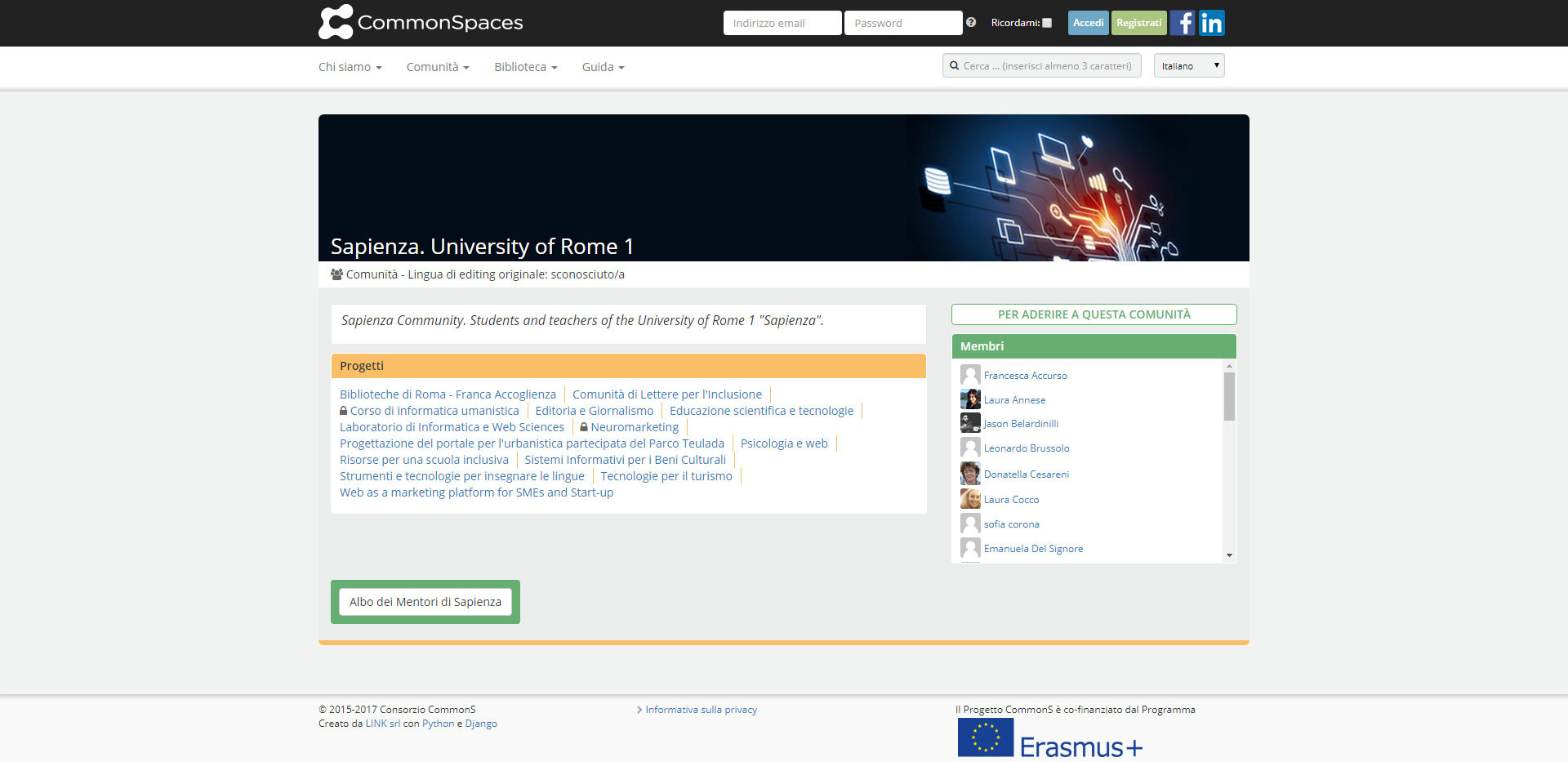The image size is (1568, 762).
Task: Open Emanuela Del Signore's avatar
Action: click(x=970, y=548)
